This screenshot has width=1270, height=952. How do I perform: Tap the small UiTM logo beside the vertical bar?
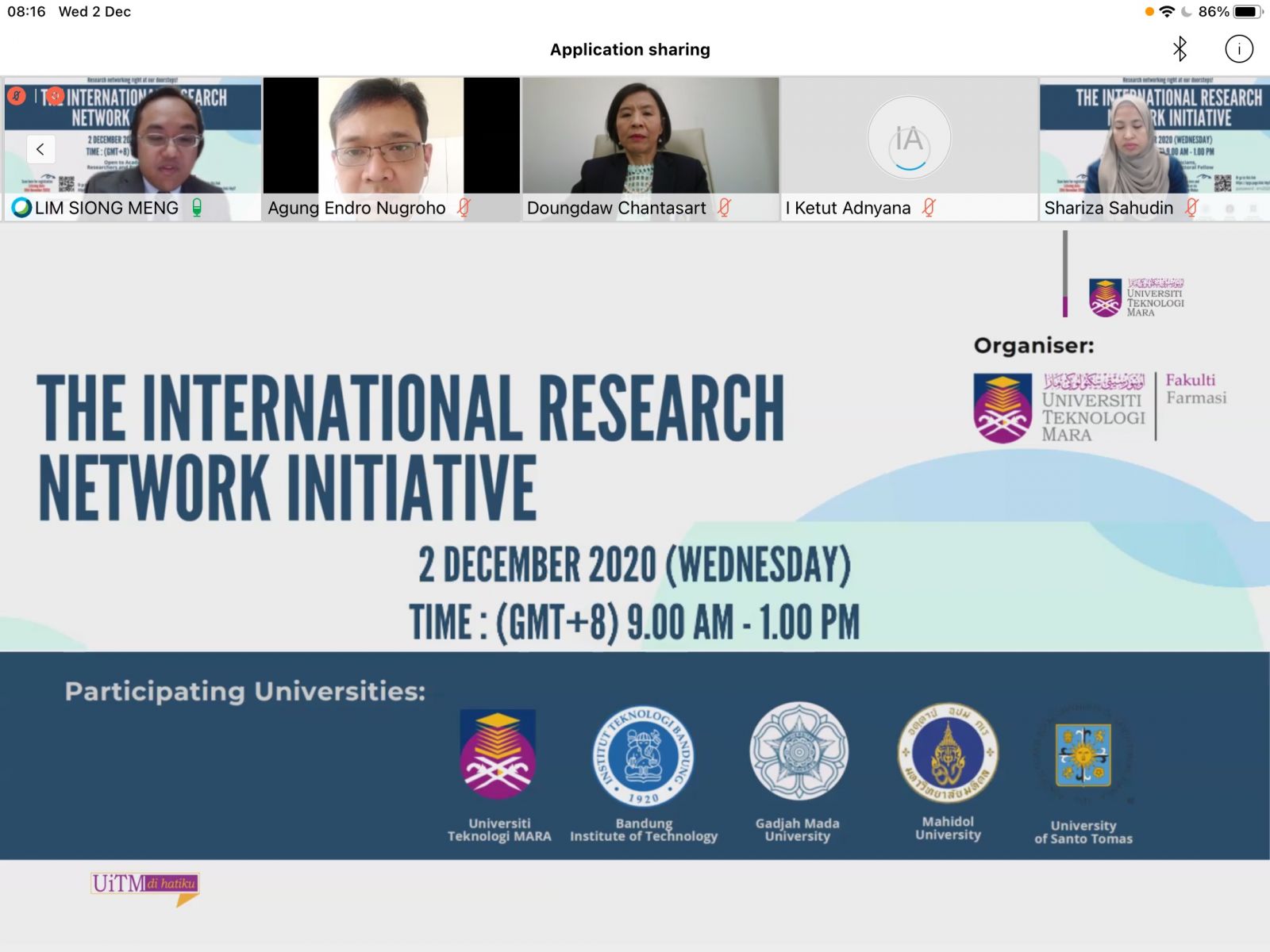1137,297
